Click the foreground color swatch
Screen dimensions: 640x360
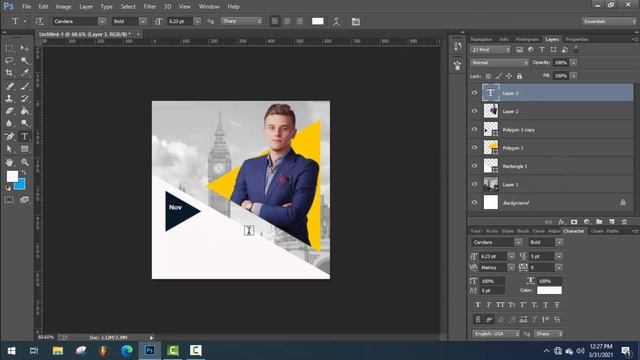(x=12, y=176)
